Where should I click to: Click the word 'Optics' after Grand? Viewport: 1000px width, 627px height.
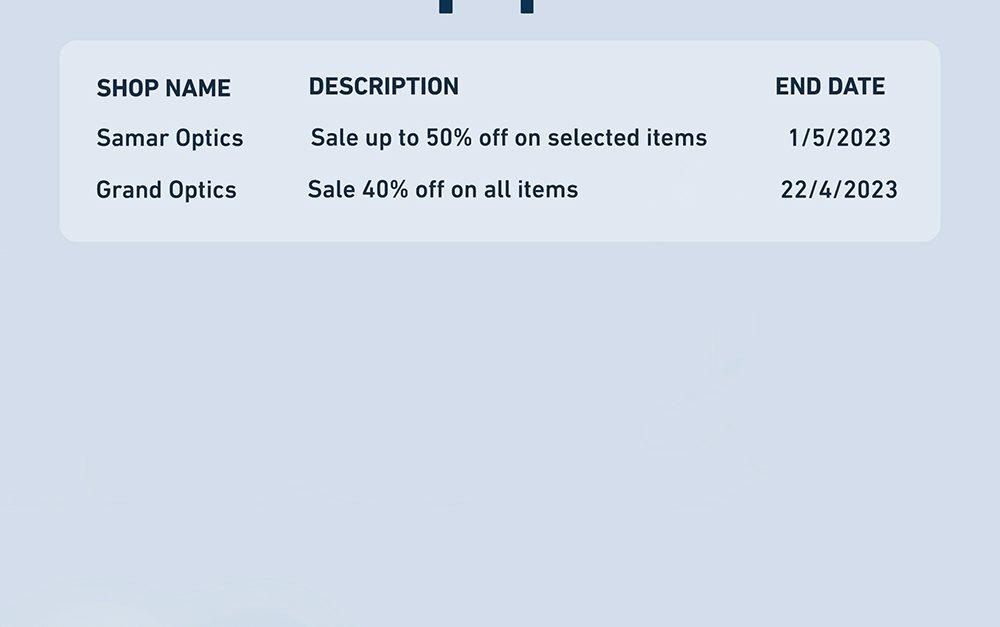(202, 190)
